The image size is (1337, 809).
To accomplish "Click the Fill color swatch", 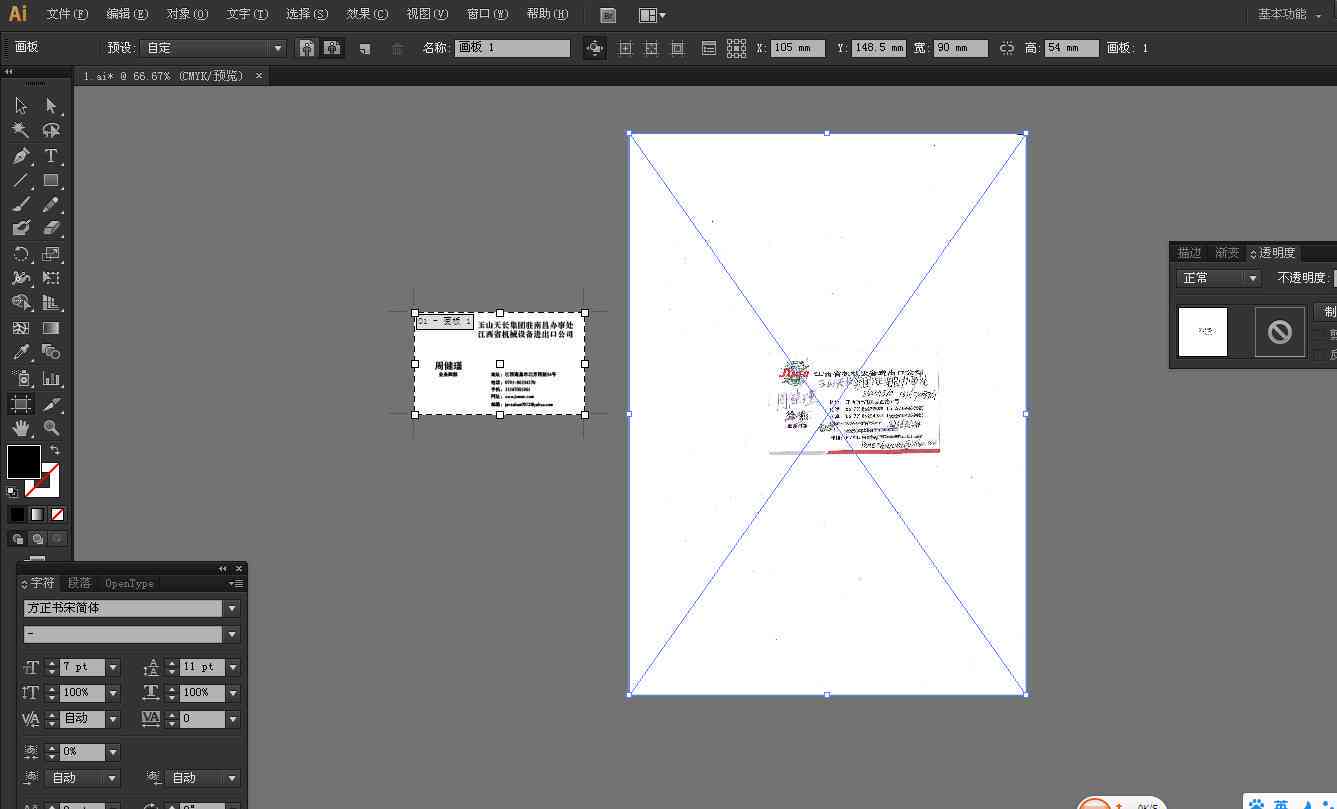I will pyautogui.click(x=24, y=462).
